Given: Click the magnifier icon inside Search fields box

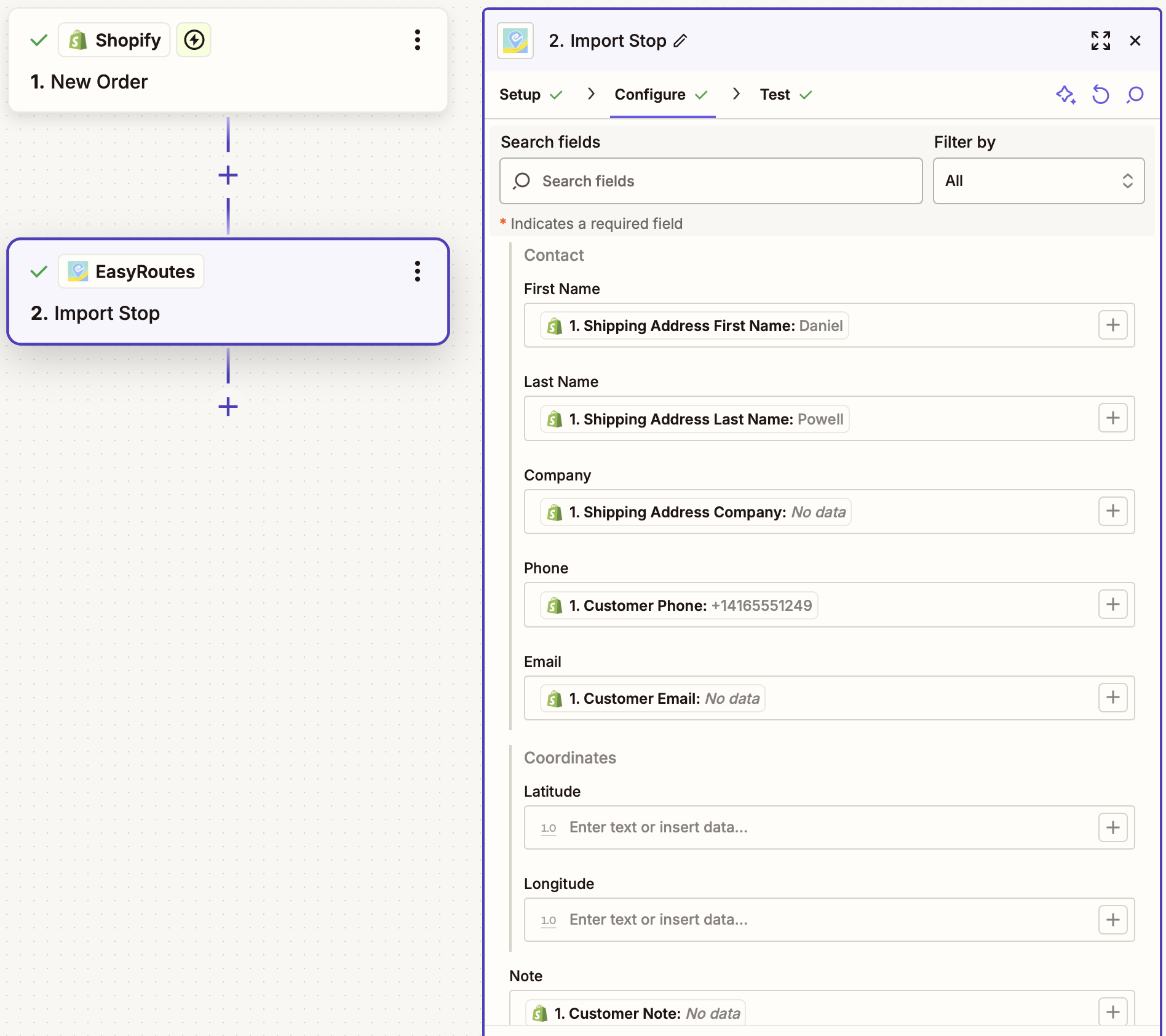Looking at the screenshot, I should [x=522, y=181].
